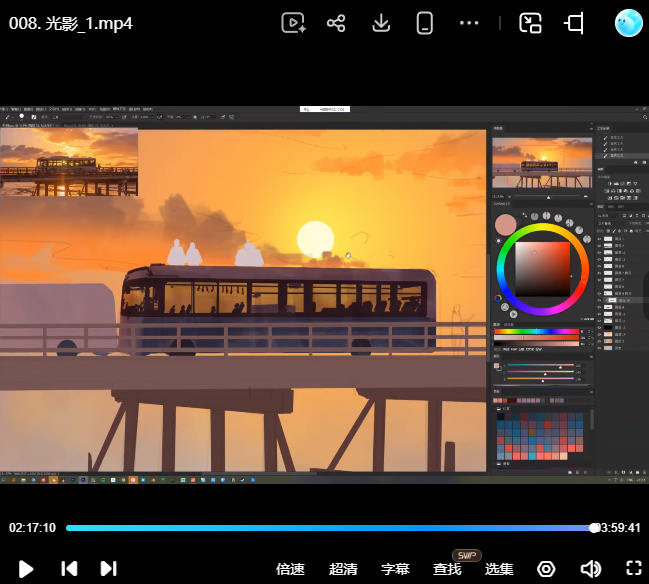Image resolution: width=649 pixels, height=584 pixels.
Task: Click the video title 008. 光影_1.mp4
Action: click(x=71, y=24)
